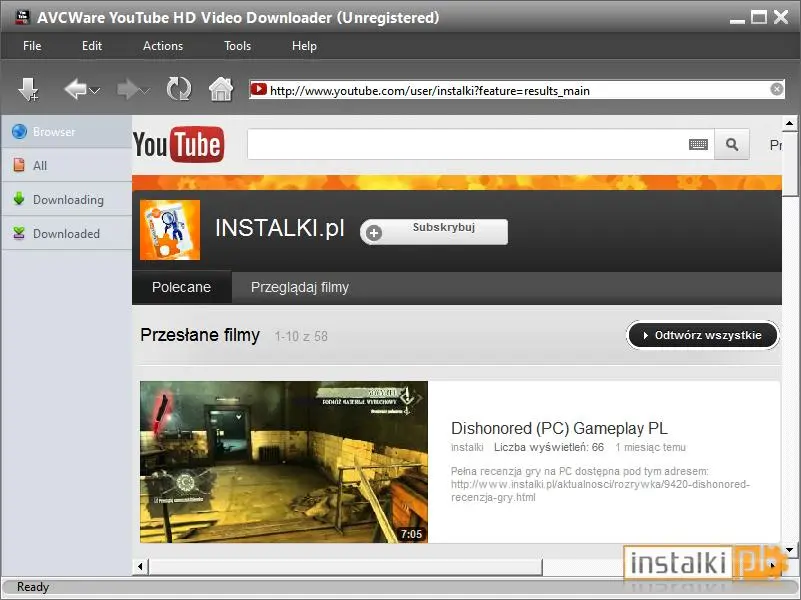This screenshot has height=600, width=801.
Task: Open the File menu
Action: (32, 46)
